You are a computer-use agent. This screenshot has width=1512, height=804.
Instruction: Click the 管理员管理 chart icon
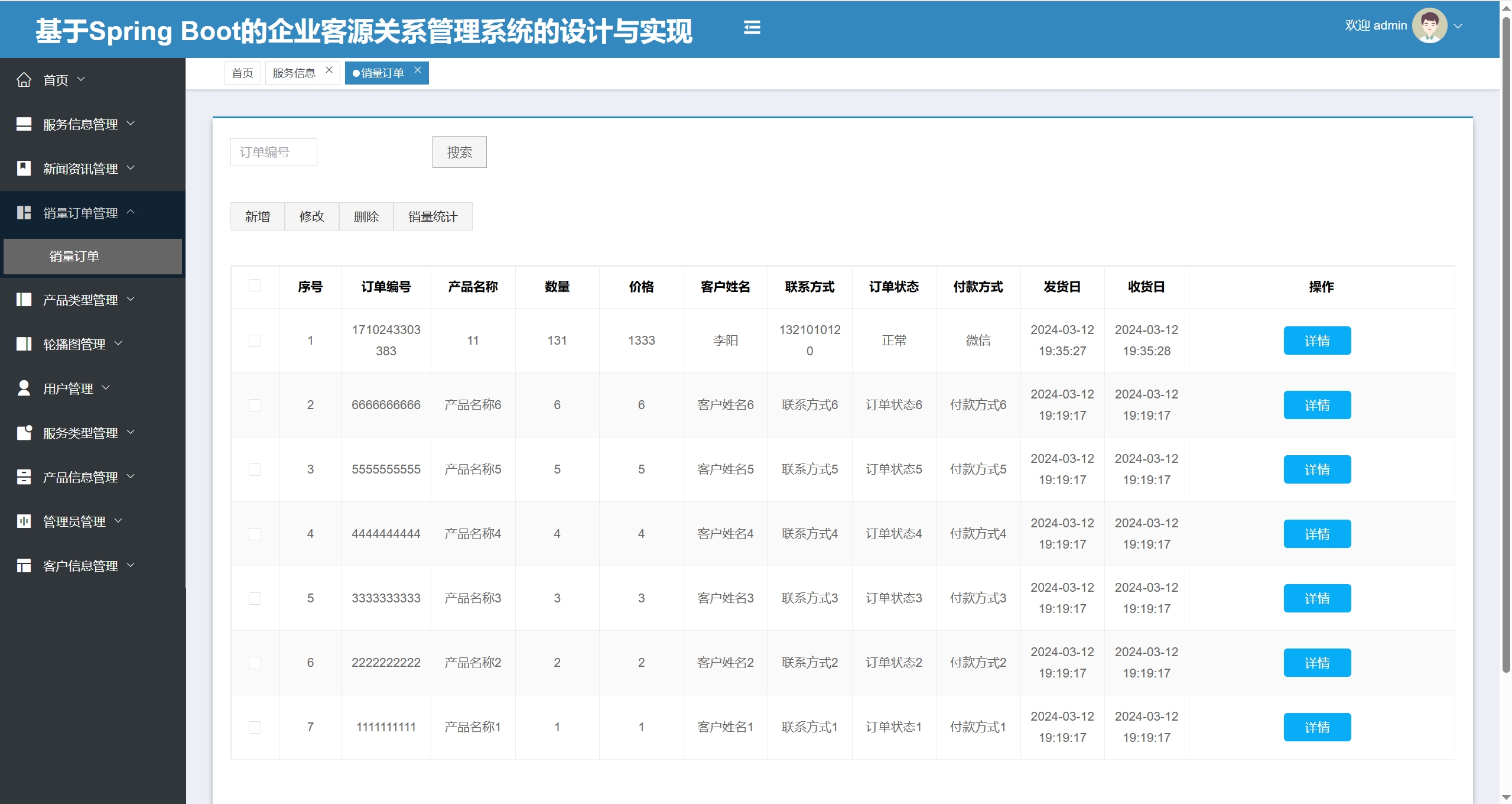(x=24, y=521)
